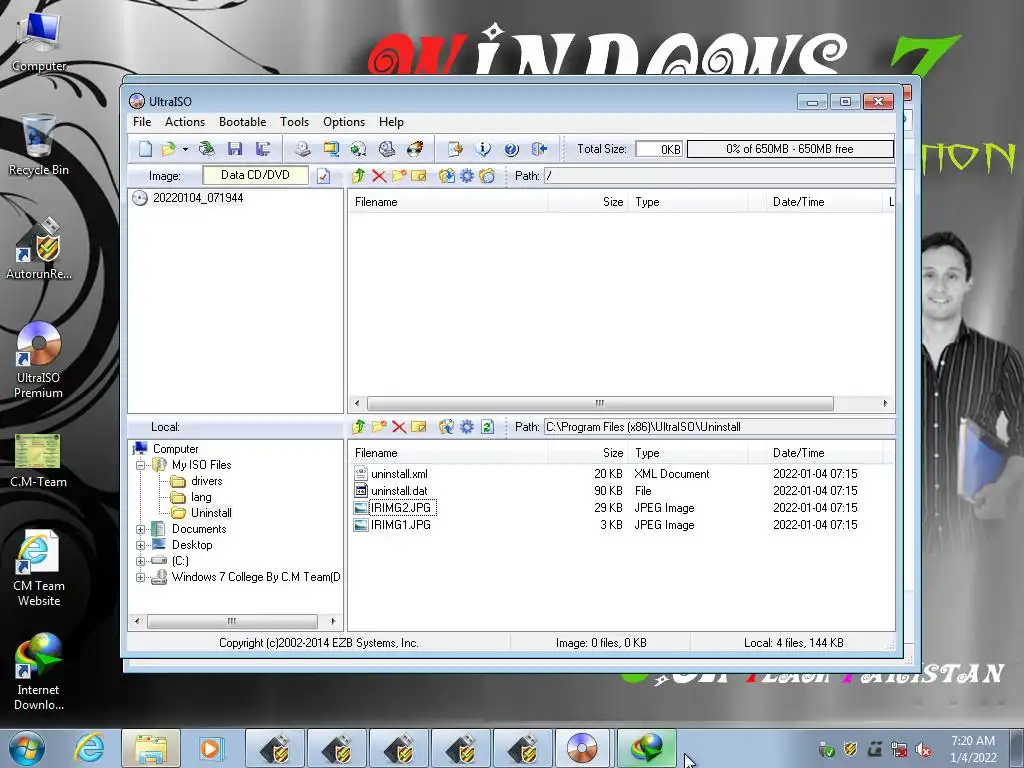The height and width of the screenshot is (768, 1024).
Task: Expand the Desktop tree node
Action: 140,545
